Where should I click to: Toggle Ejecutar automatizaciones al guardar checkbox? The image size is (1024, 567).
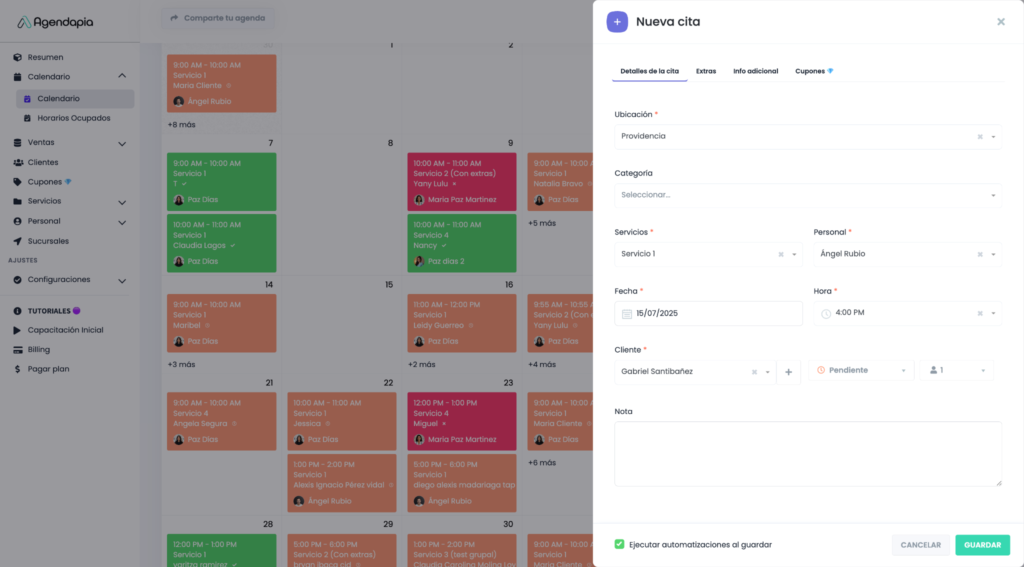(x=620, y=545)
